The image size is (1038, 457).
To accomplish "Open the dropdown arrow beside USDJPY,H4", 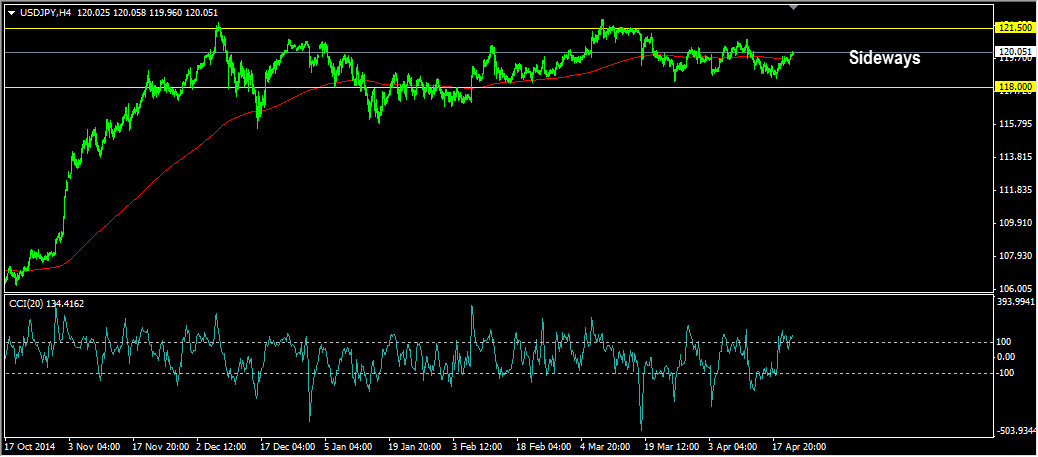I will pos(11,12).
